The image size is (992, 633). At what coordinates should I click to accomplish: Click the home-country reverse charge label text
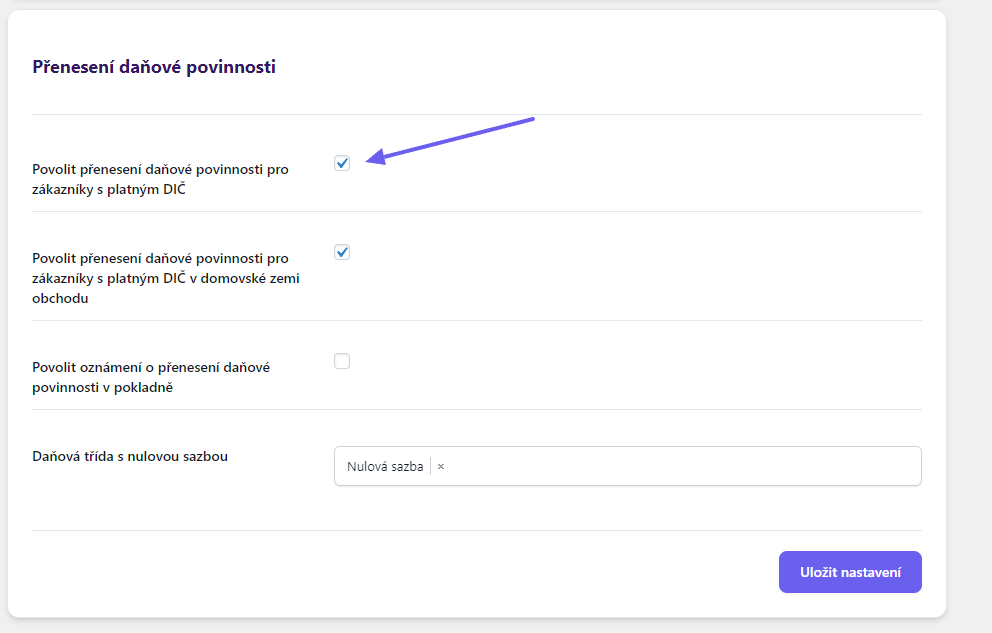(164, 280)
